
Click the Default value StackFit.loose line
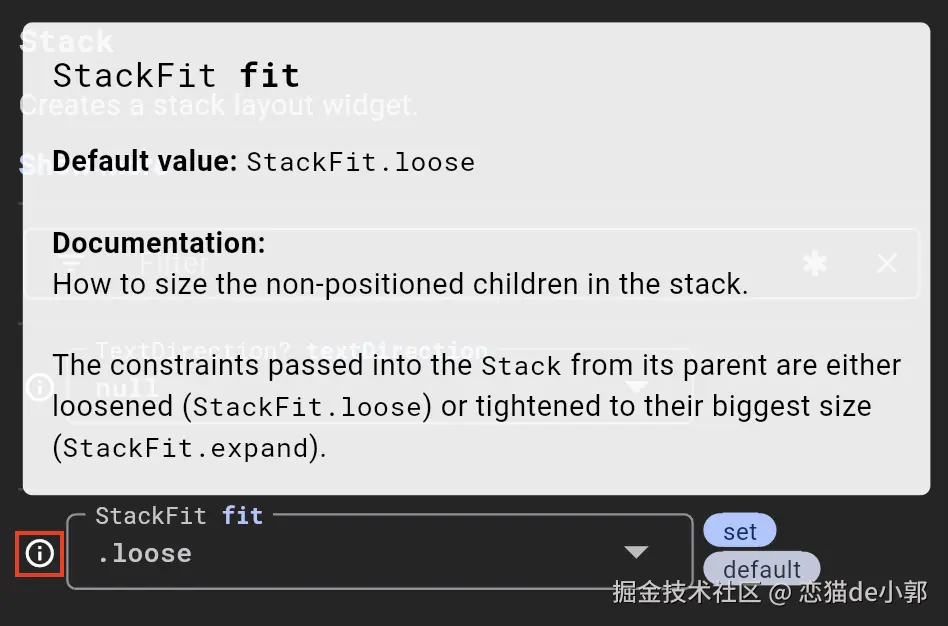click(263, 162)
